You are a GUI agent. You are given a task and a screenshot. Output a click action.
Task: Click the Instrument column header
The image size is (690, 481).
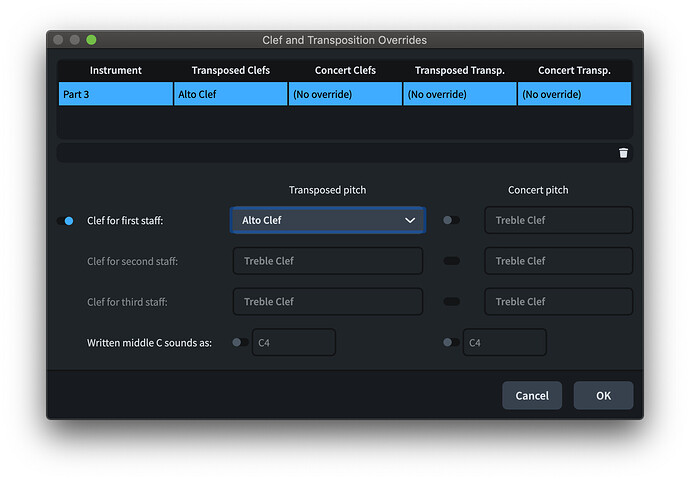click(x=115, y=70)
